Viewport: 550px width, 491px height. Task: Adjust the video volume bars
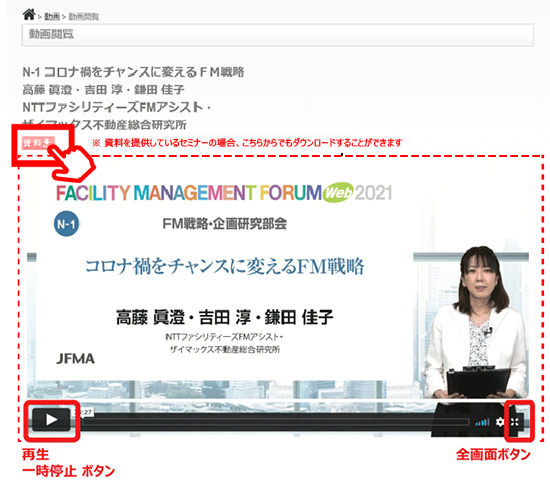pos(482,422)
